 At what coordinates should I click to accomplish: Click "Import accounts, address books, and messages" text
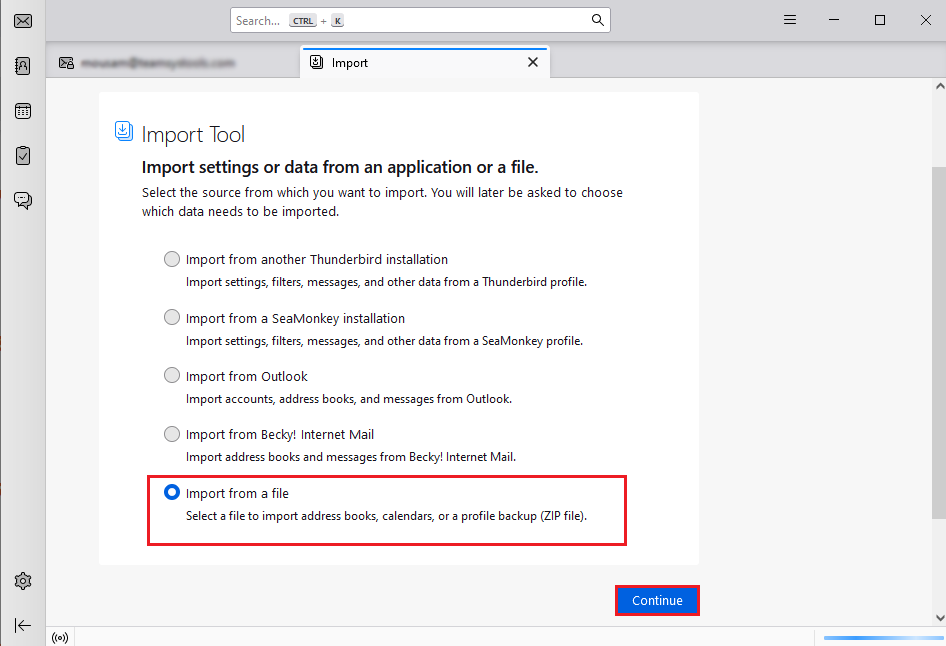[x=349, y=399]
